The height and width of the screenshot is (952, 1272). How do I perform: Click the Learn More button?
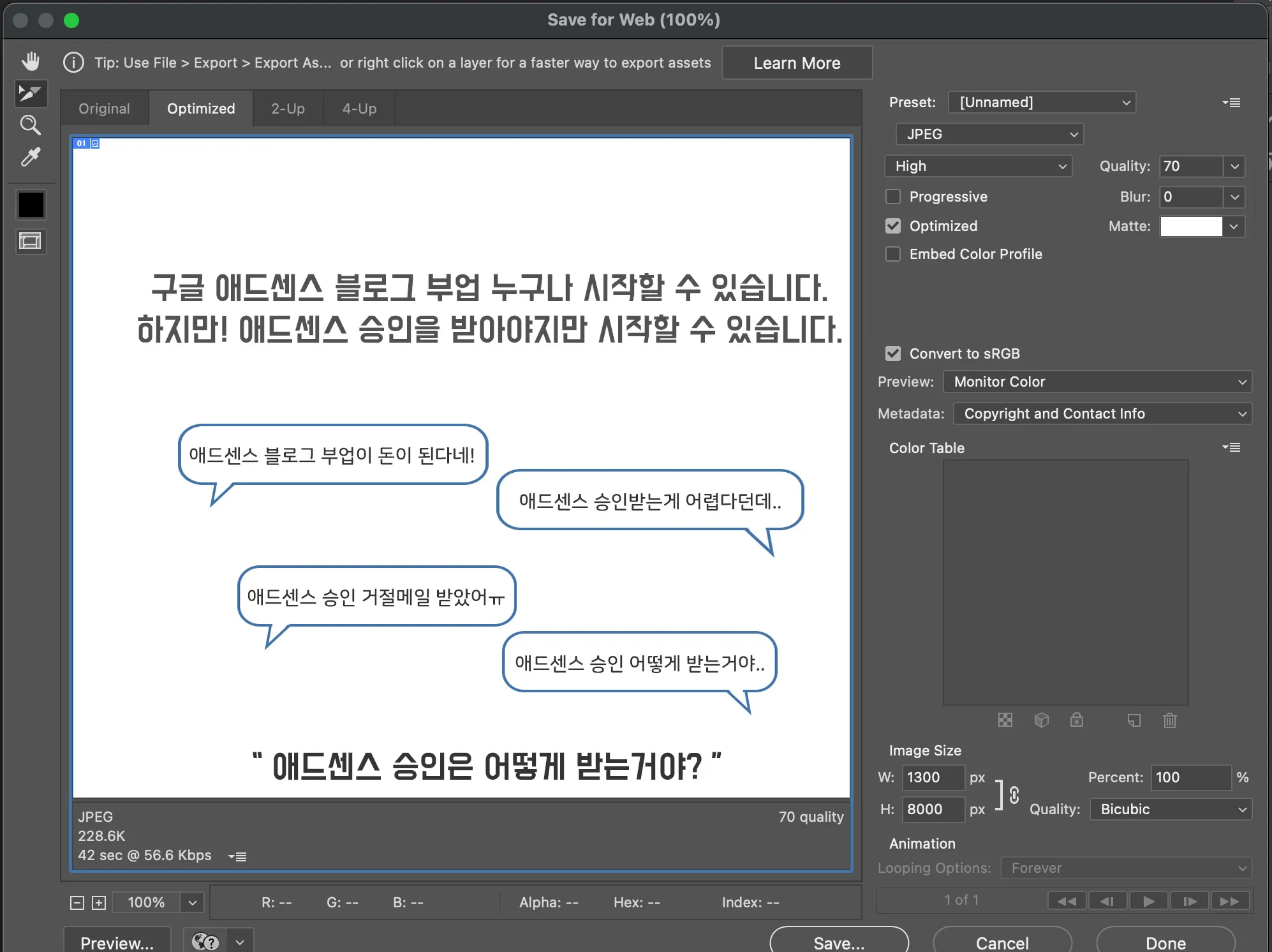(x=797, y=63)
